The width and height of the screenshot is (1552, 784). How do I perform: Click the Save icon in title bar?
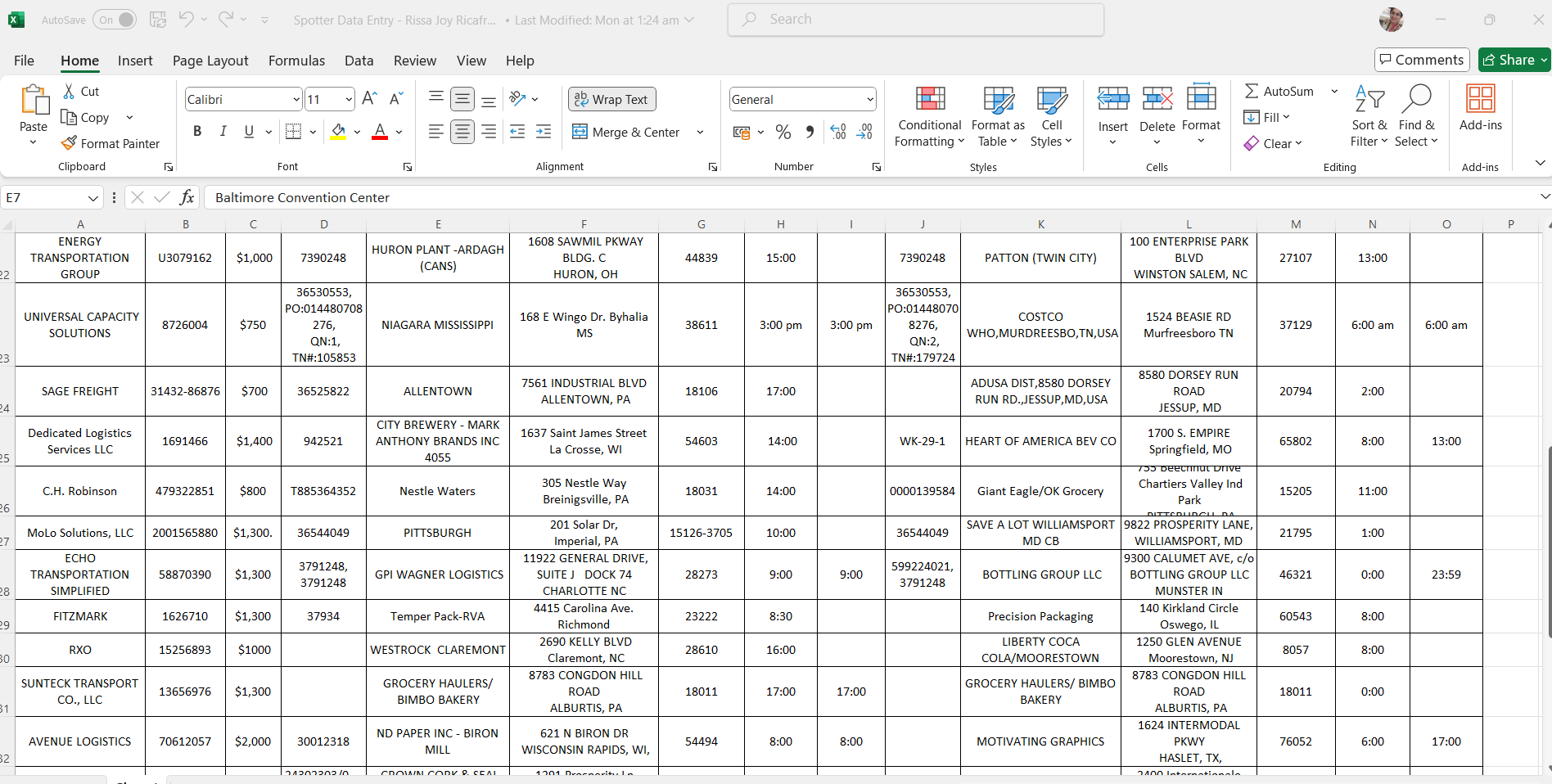tap(158, 20)
